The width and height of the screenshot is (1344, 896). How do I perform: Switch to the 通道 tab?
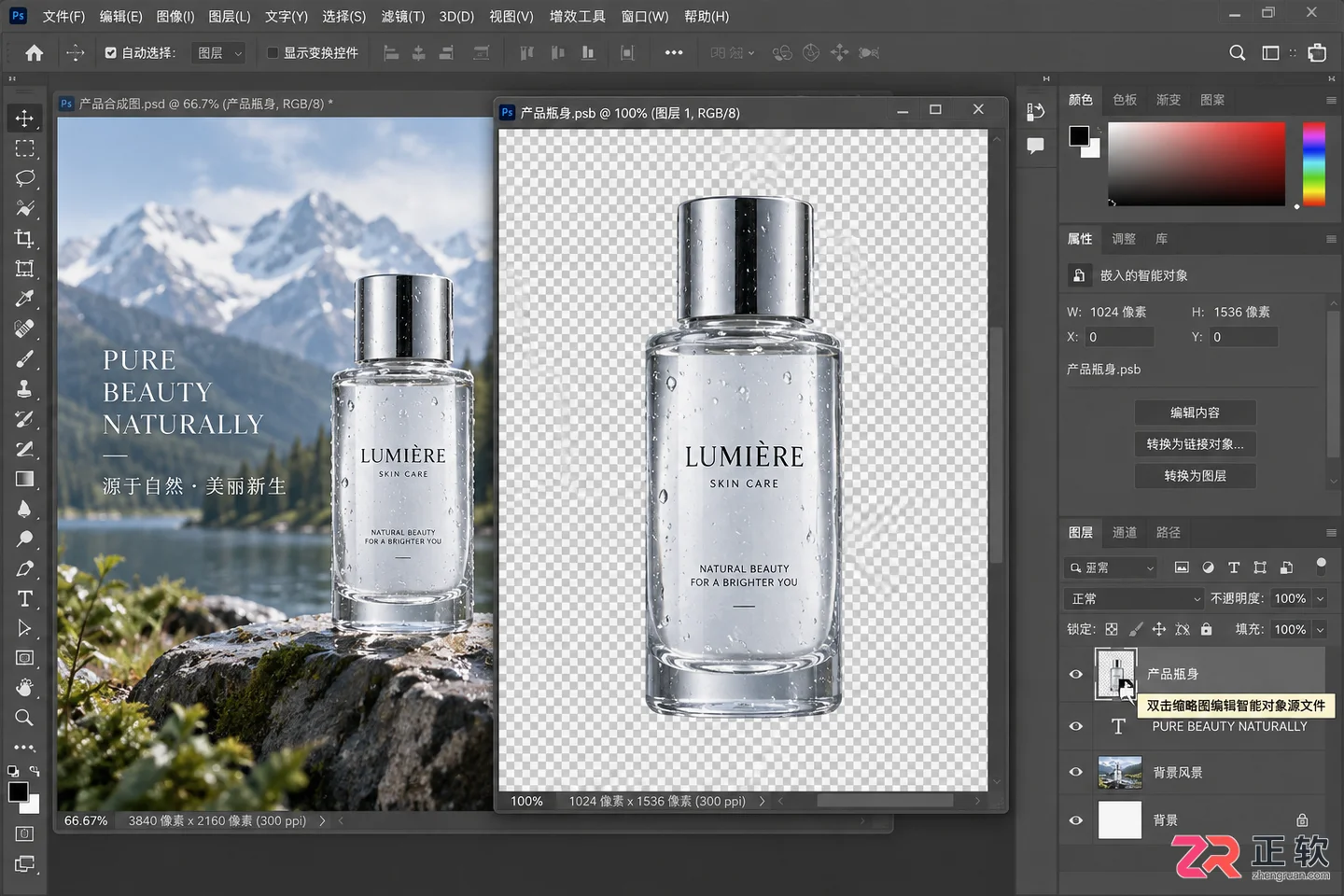click(1125, 533)
